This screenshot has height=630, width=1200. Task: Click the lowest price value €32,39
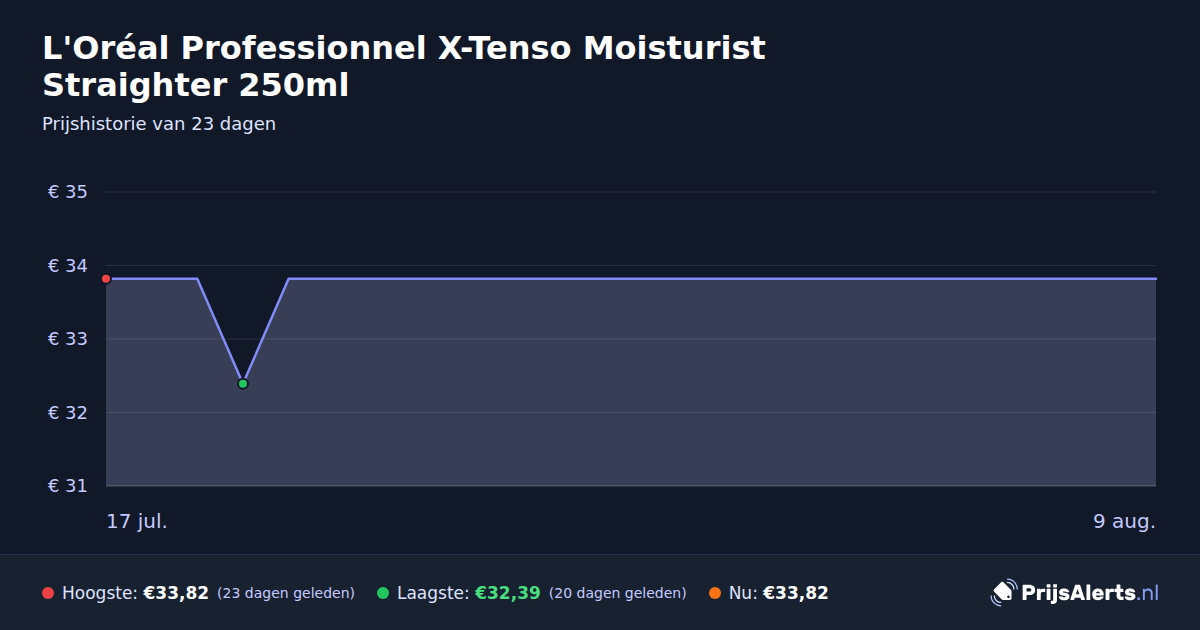[x=507, y=593]
